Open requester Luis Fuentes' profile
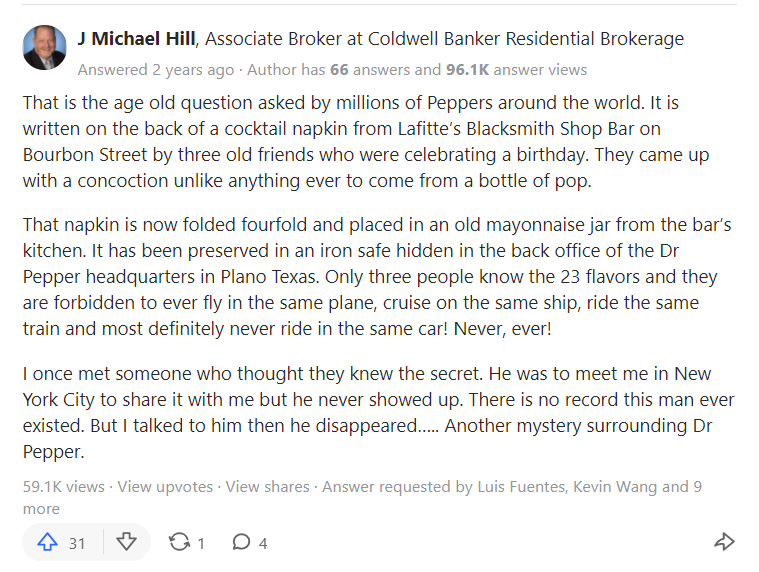 pos(521,486)
